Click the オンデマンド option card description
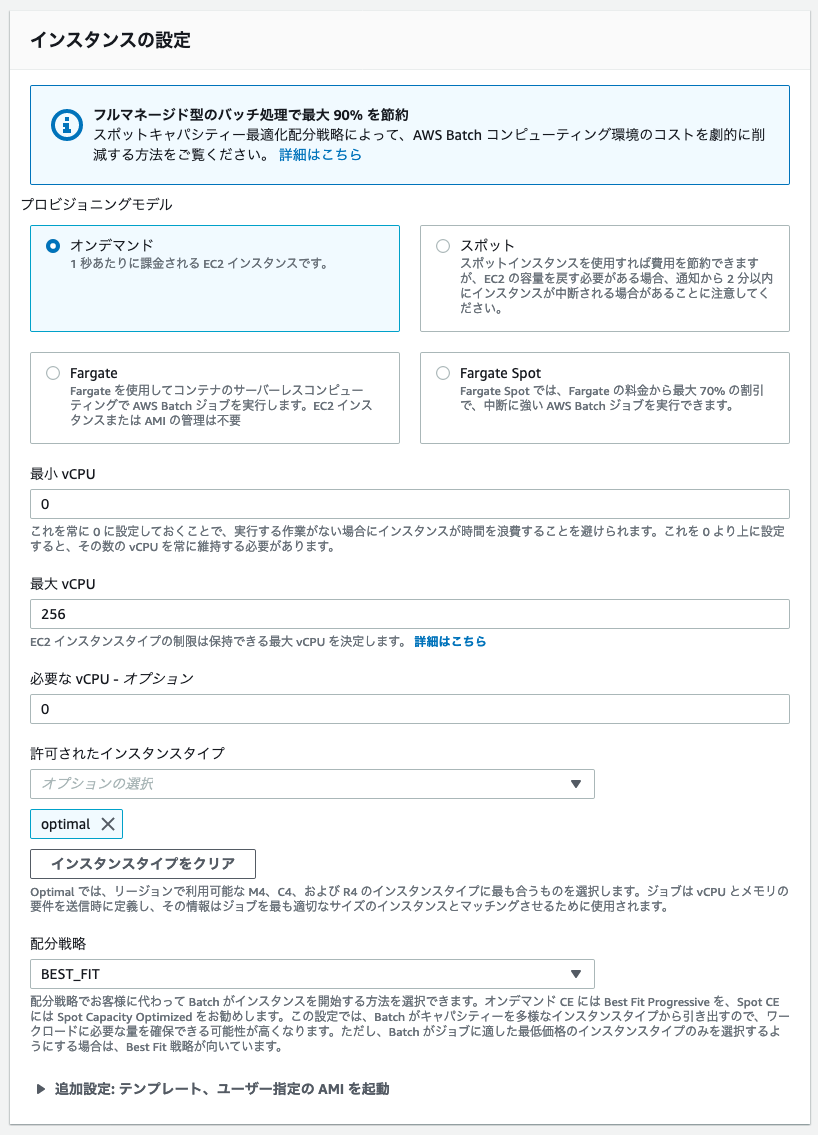Viewport: 818px width, 1135px height. (x=199, y=263)
